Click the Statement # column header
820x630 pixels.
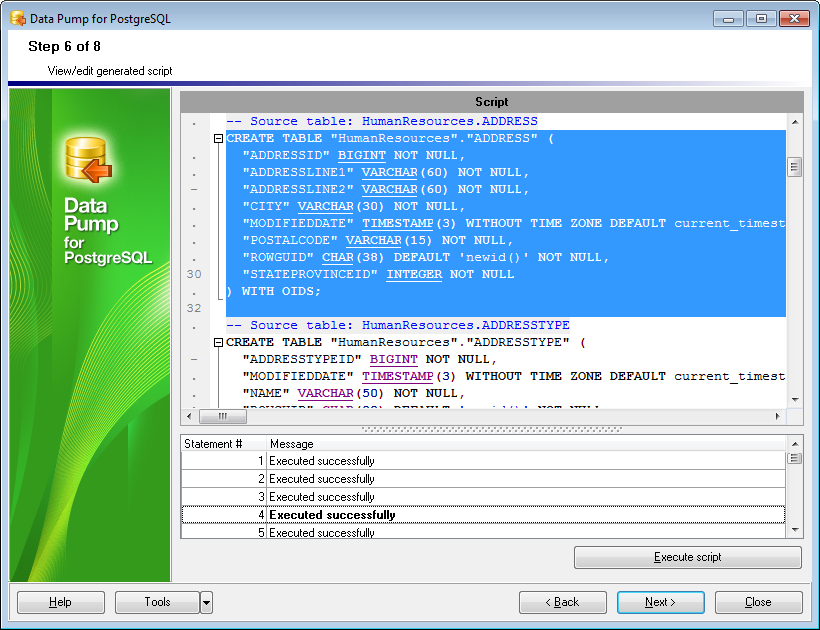(224, 444)
